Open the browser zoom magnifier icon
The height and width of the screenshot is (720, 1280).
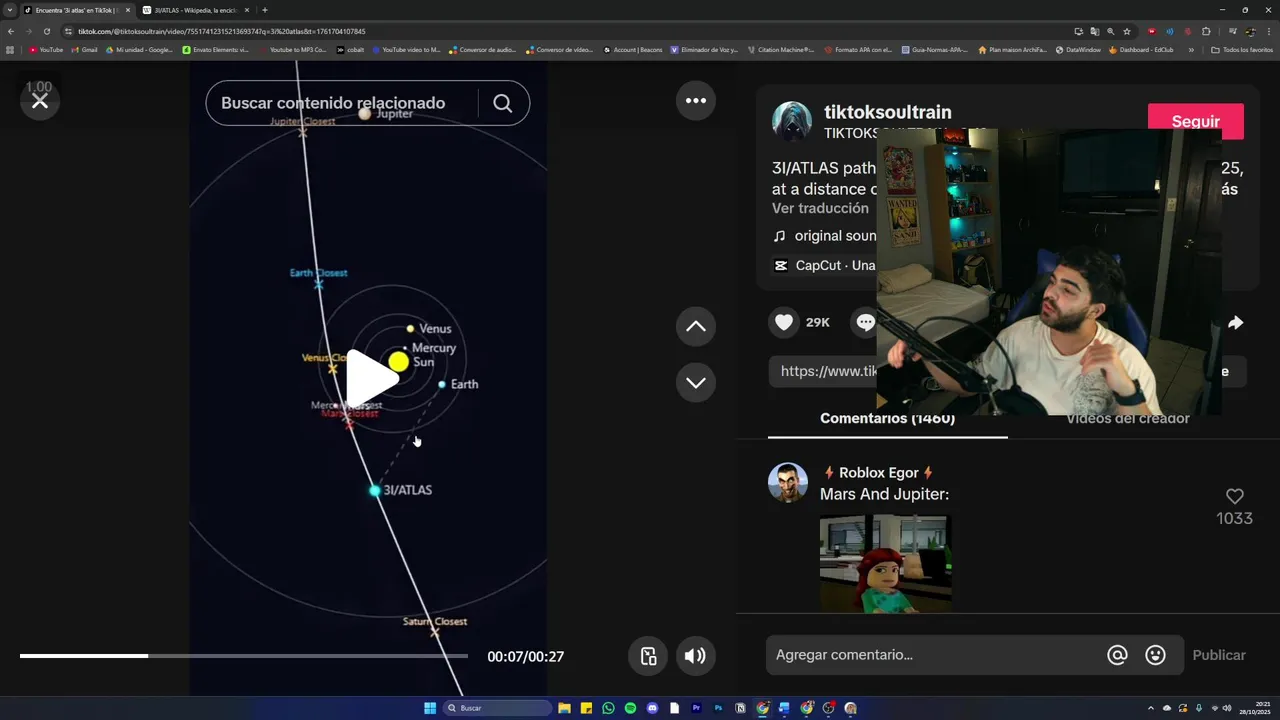coord(1111,31)
